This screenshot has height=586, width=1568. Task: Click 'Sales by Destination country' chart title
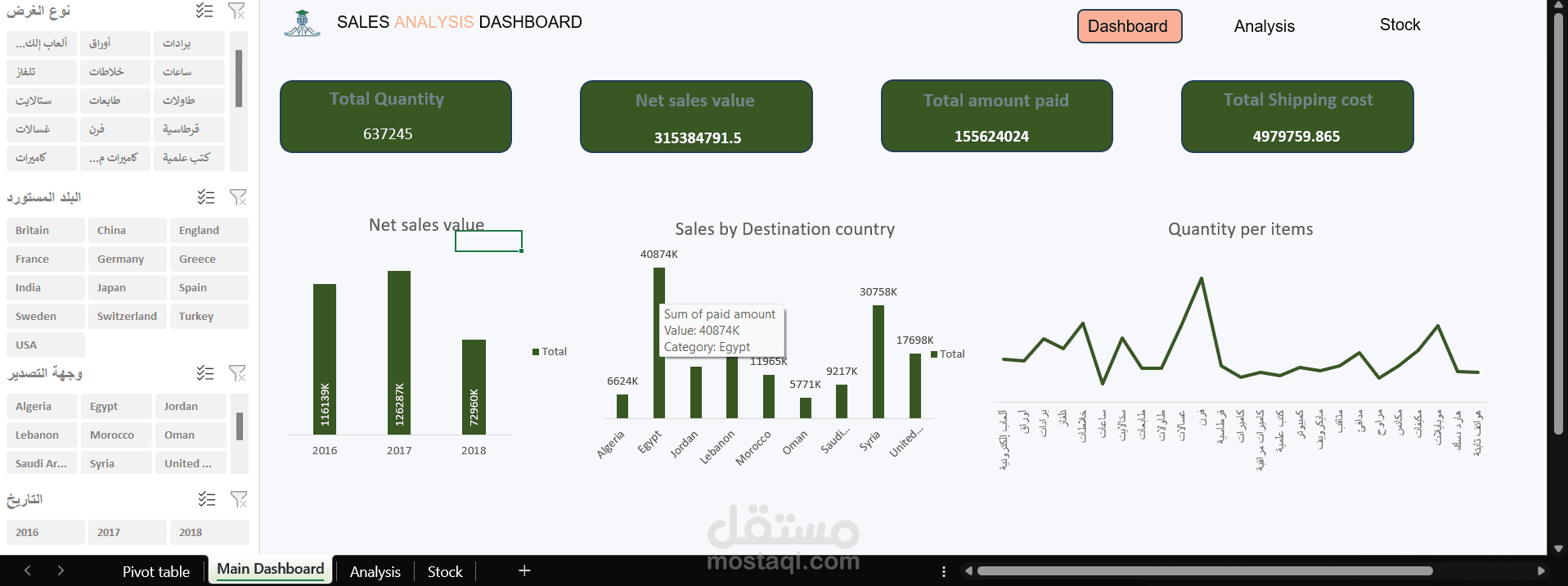pyautogui.click(x=785, y=229)
